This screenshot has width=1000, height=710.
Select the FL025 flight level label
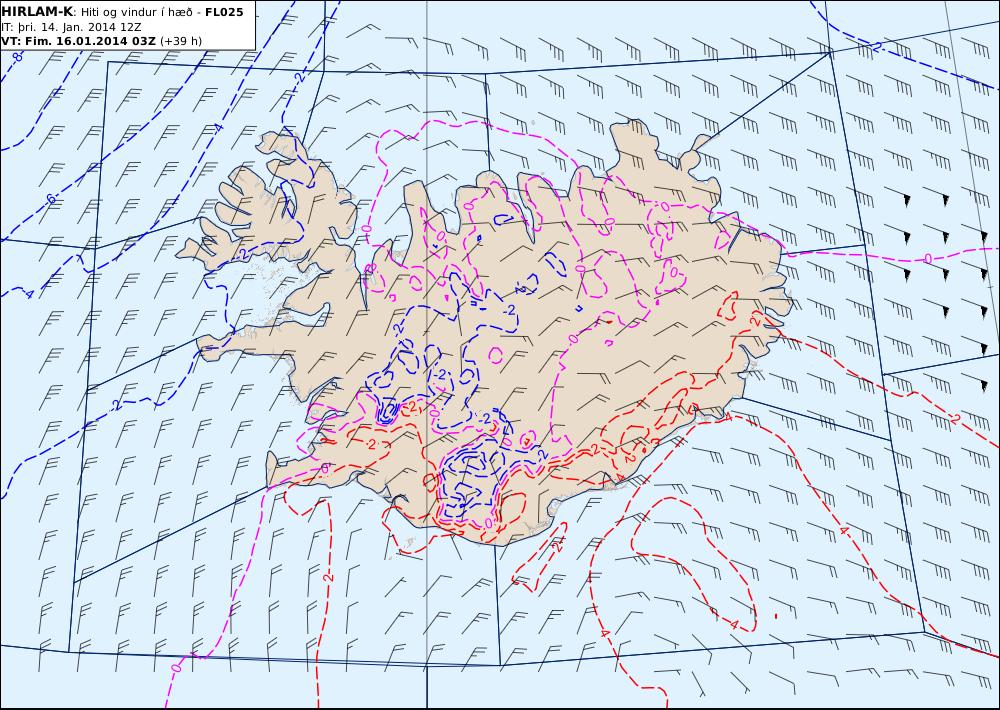pyautogui.click(x=224, y=12)
